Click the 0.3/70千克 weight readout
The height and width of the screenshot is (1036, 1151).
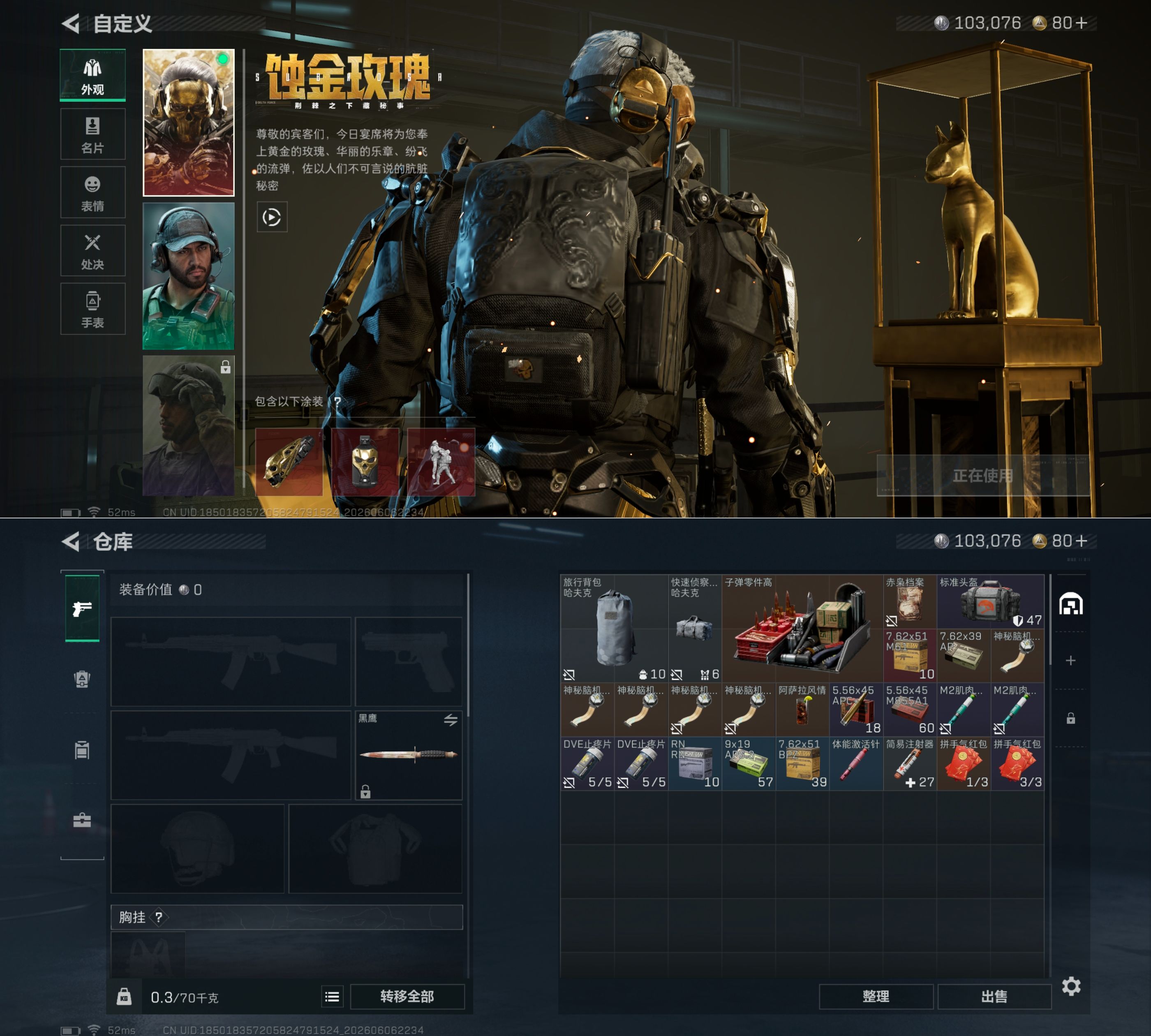[185, 997]
